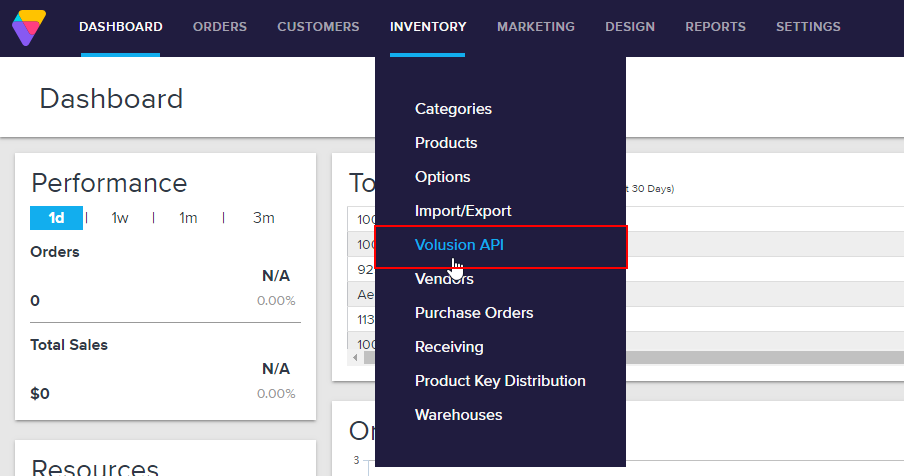Image resolution: width=904 pixels, height=476 pixels.
Task: Open Vendors from Inventory menu
Action: pyautogui.click(x=444, y=279)
